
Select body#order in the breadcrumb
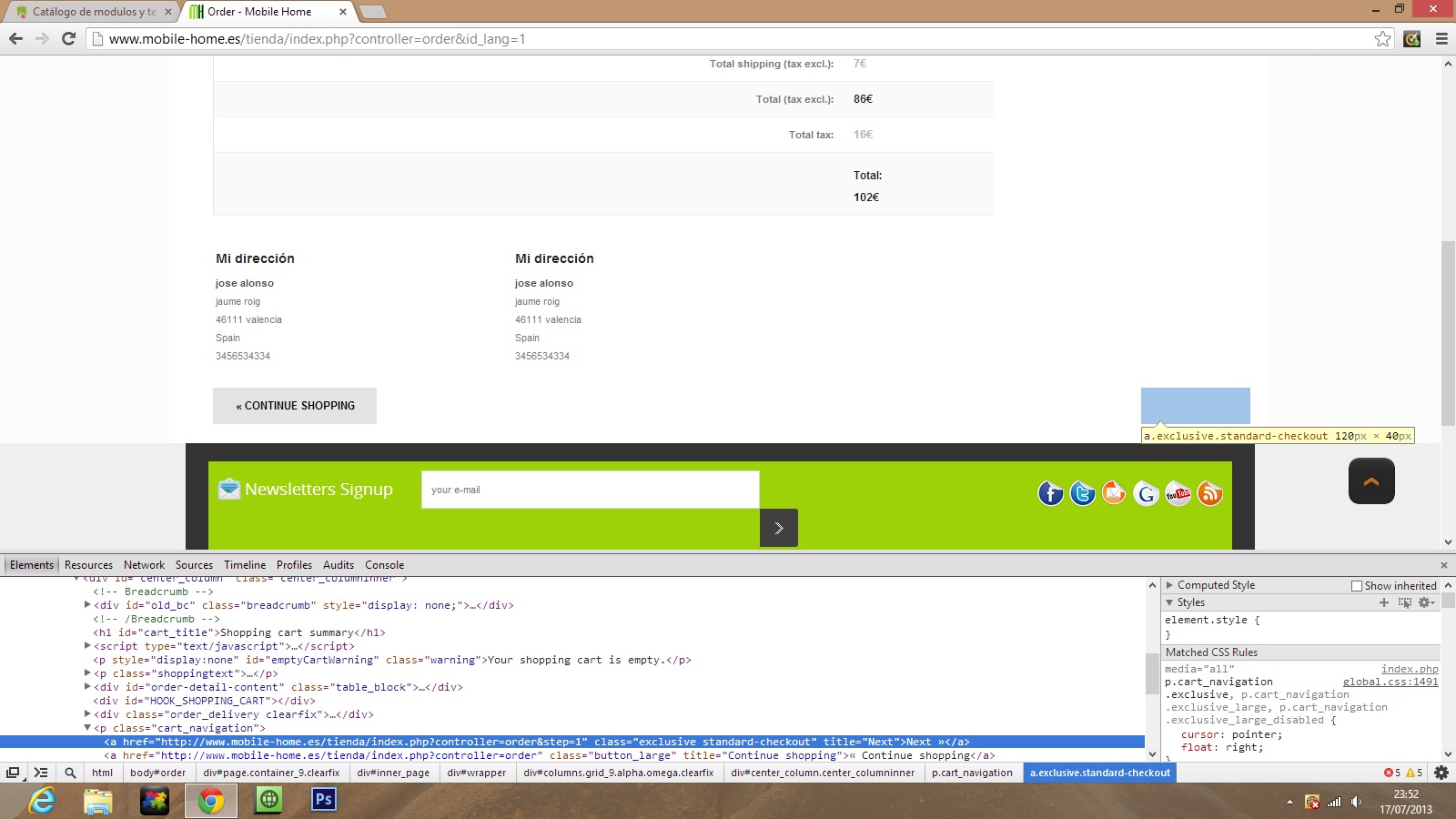[x=158, y=773]
